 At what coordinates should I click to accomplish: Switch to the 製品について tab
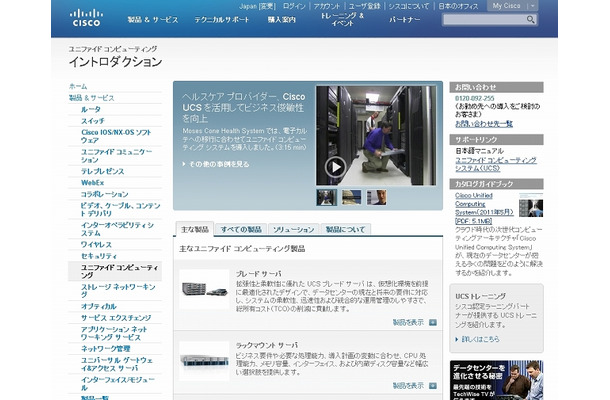tap(345, 230)
